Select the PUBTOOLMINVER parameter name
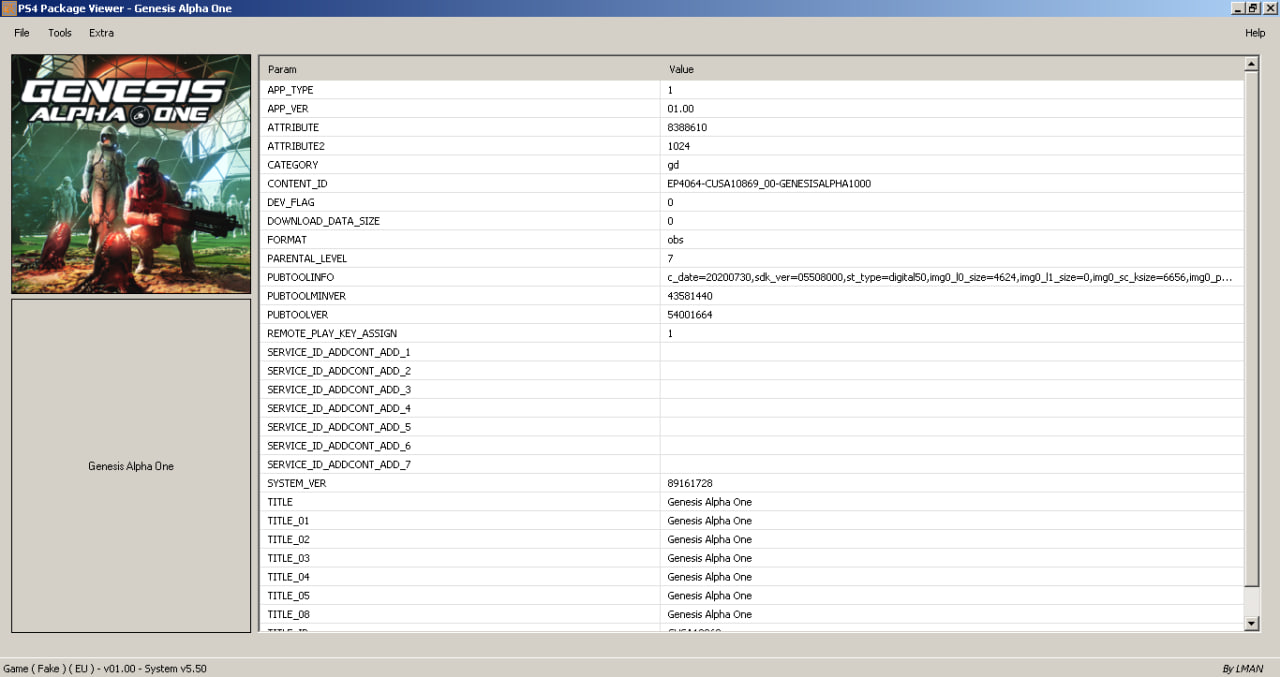The image size is (1280, 677). tap(306, 296)
